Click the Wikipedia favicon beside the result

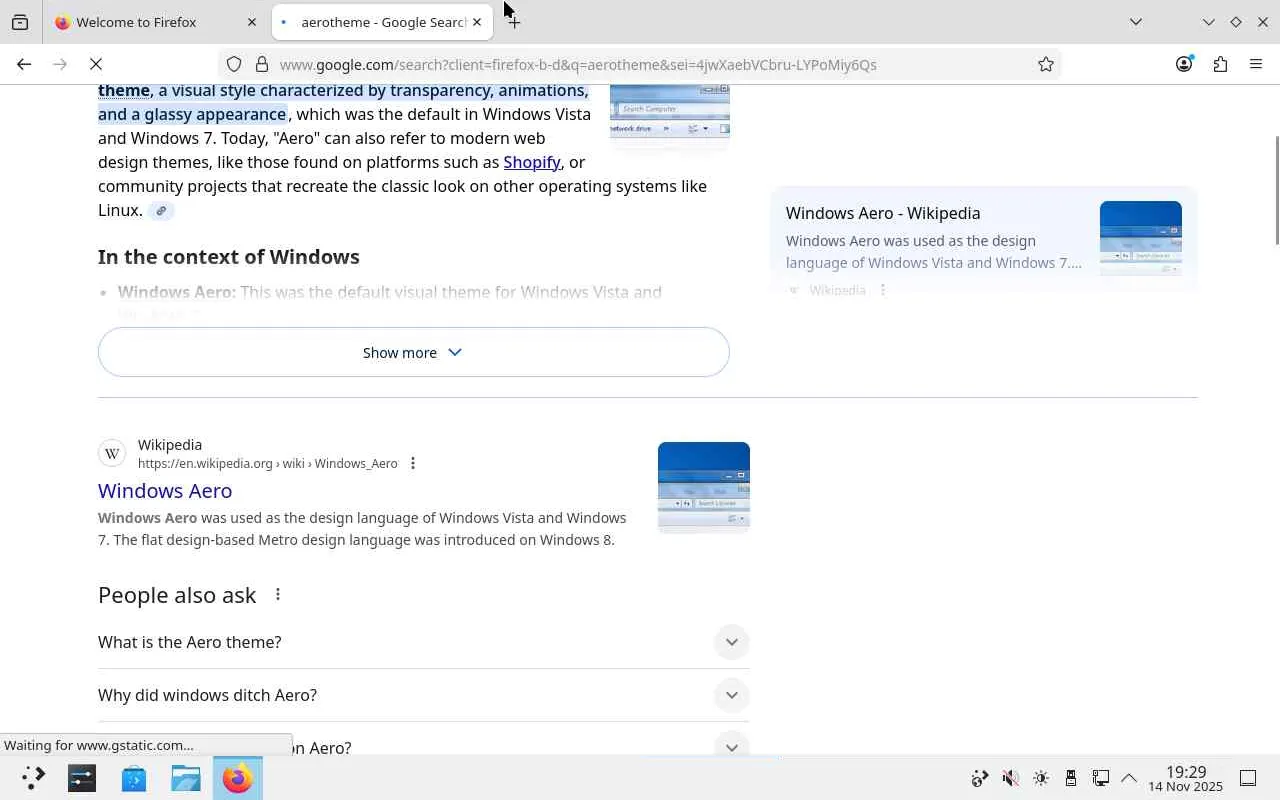pos(112,453)
